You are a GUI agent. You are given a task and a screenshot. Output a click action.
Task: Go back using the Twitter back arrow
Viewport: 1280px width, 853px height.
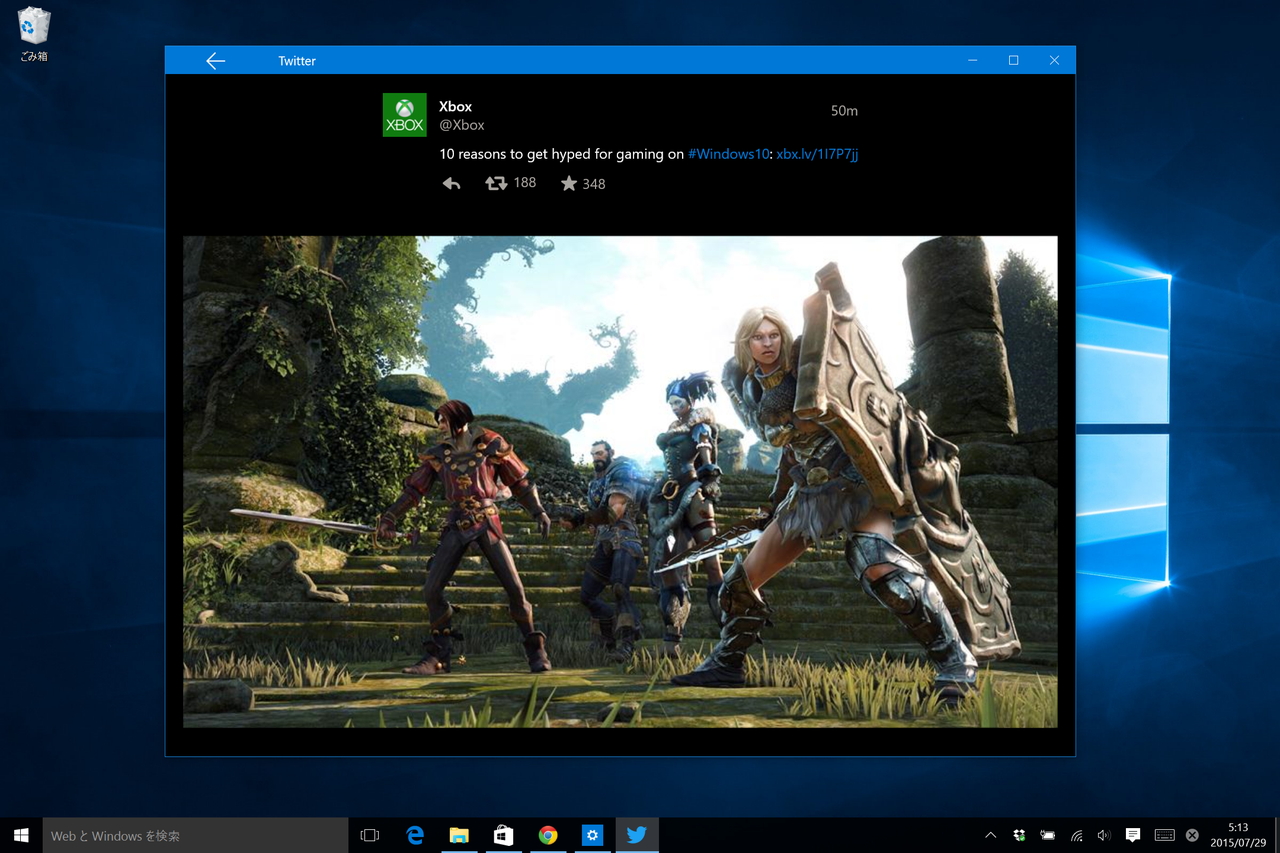pyautogui.click(x=215, y=61)
